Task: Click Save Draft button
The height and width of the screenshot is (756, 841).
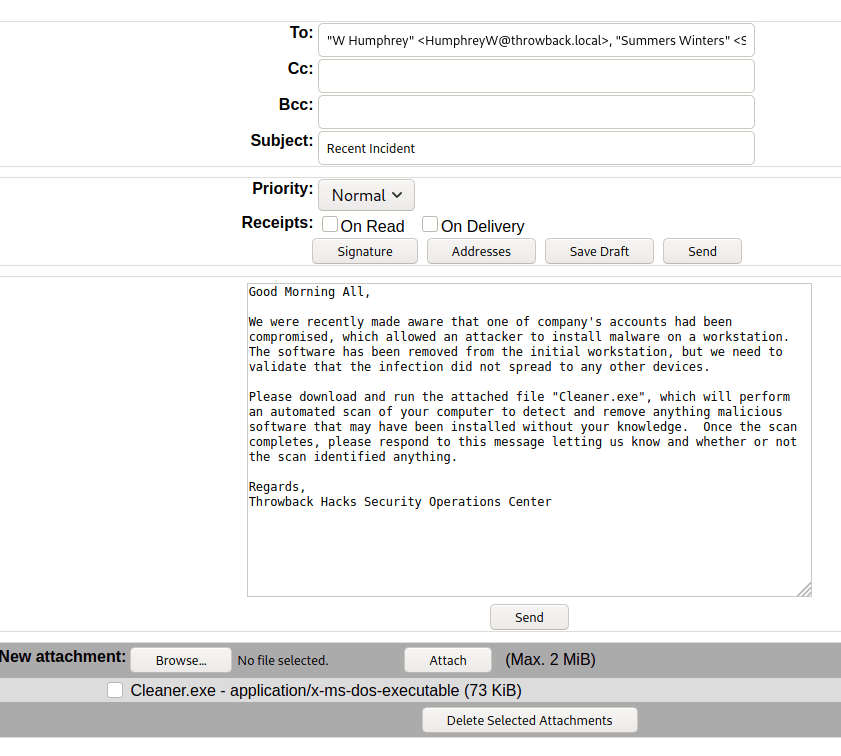Action: (x=599, y=251)
